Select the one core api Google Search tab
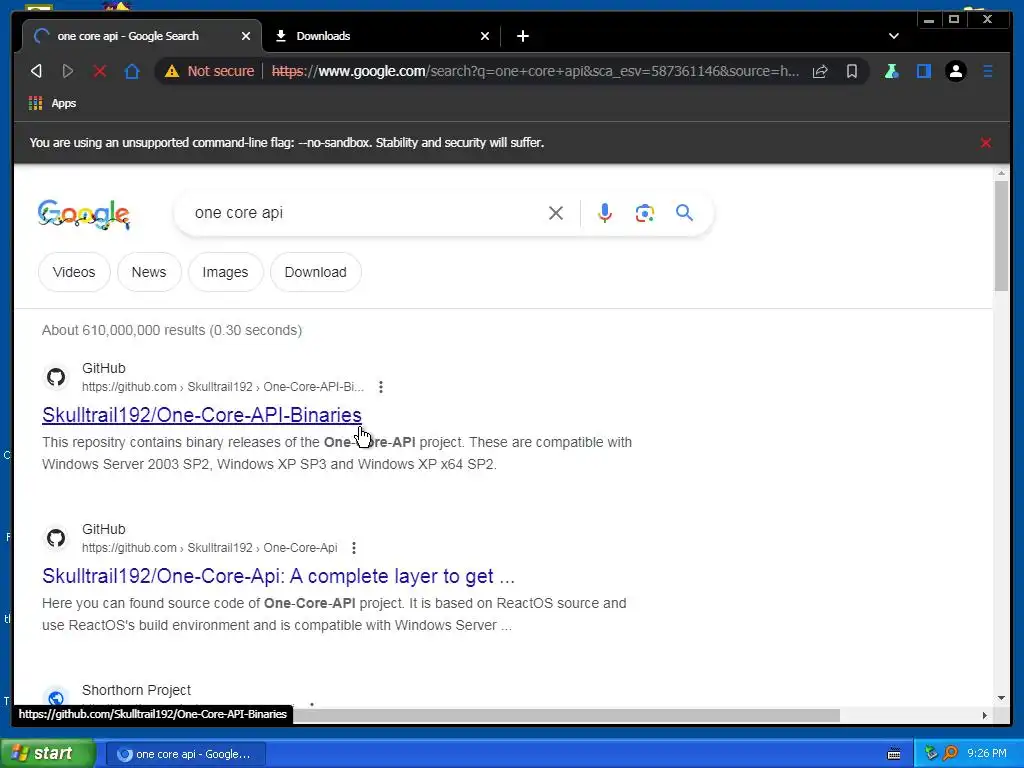The height and width of the screenshot is (768, 1024). (142, 36)
